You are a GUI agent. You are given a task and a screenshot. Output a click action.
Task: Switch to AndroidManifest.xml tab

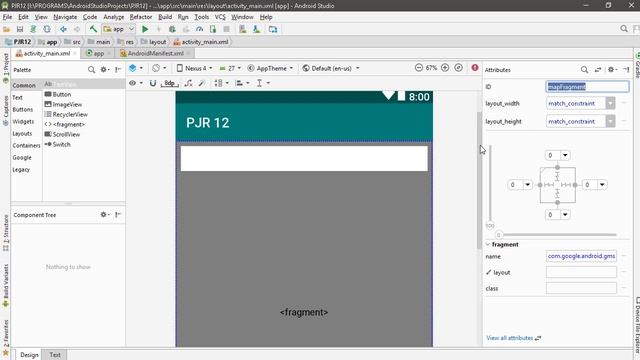[156, 53]
